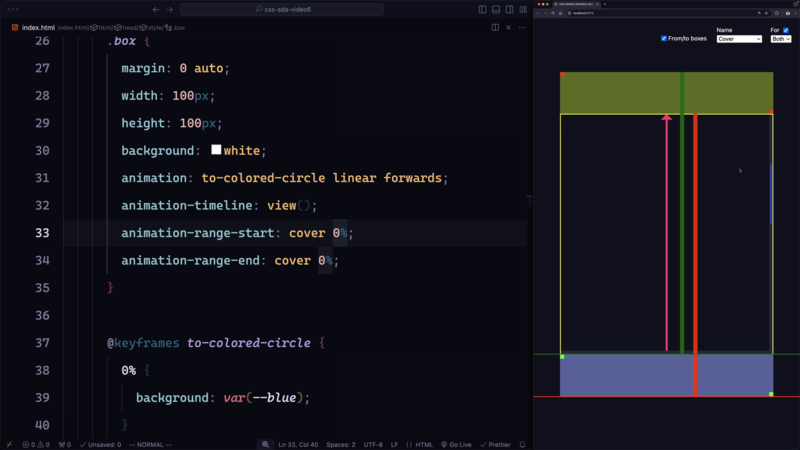Click the blue scrollbar thumb in browser preview
Screen dimensions: 800x450
pos(771,194)
